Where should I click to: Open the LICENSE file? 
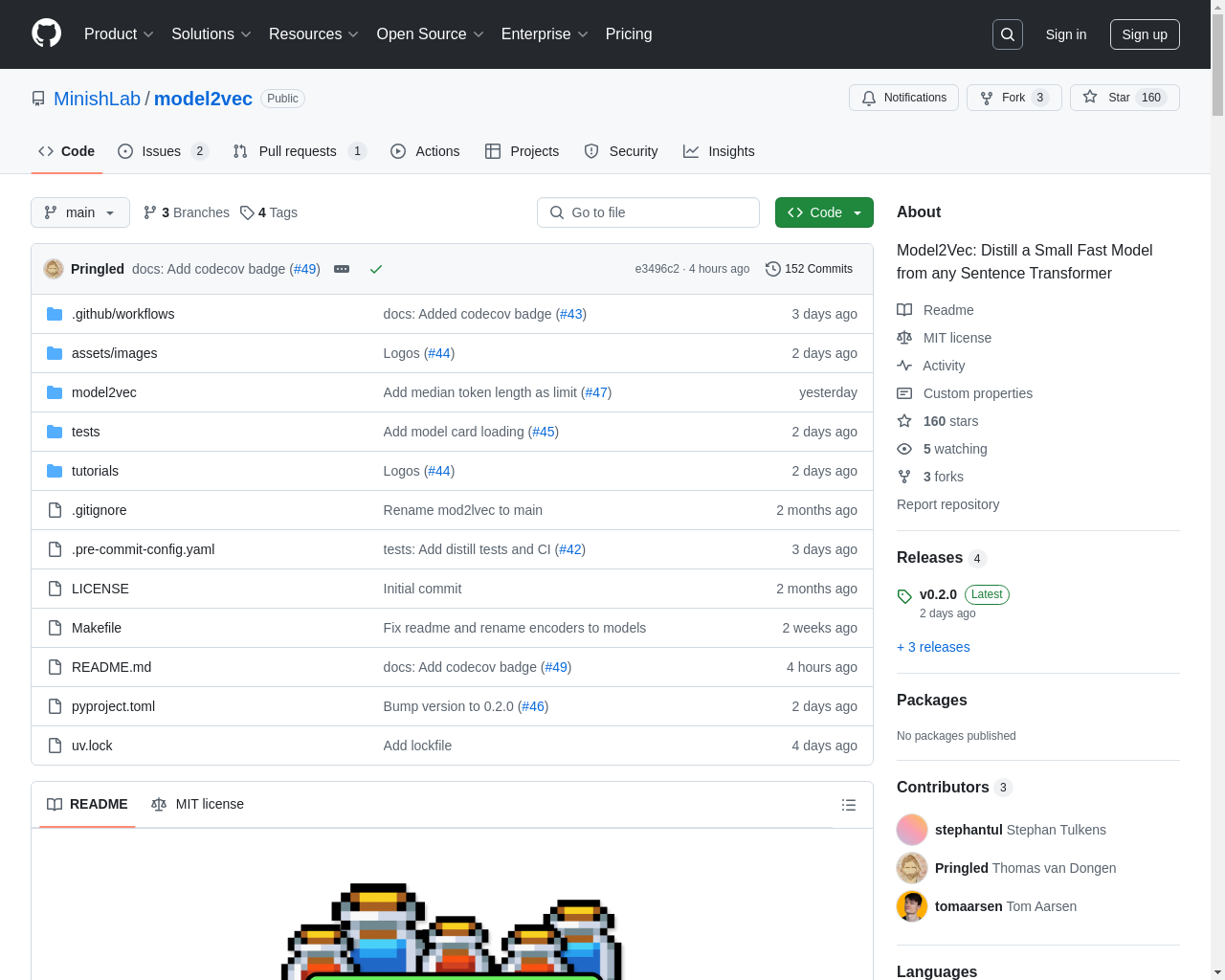pos(100,589)
